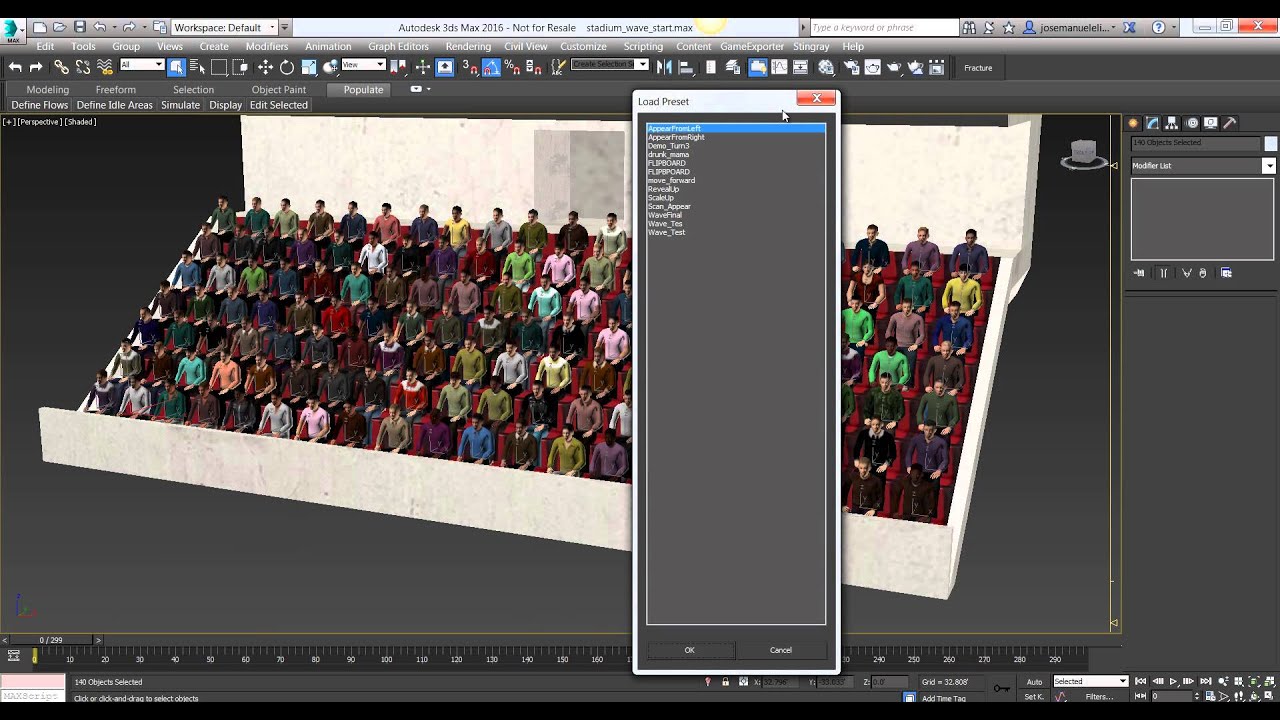1280x720 pixels.
Task: Click the Mirror tool icon
Action: [x=664, y=67]
